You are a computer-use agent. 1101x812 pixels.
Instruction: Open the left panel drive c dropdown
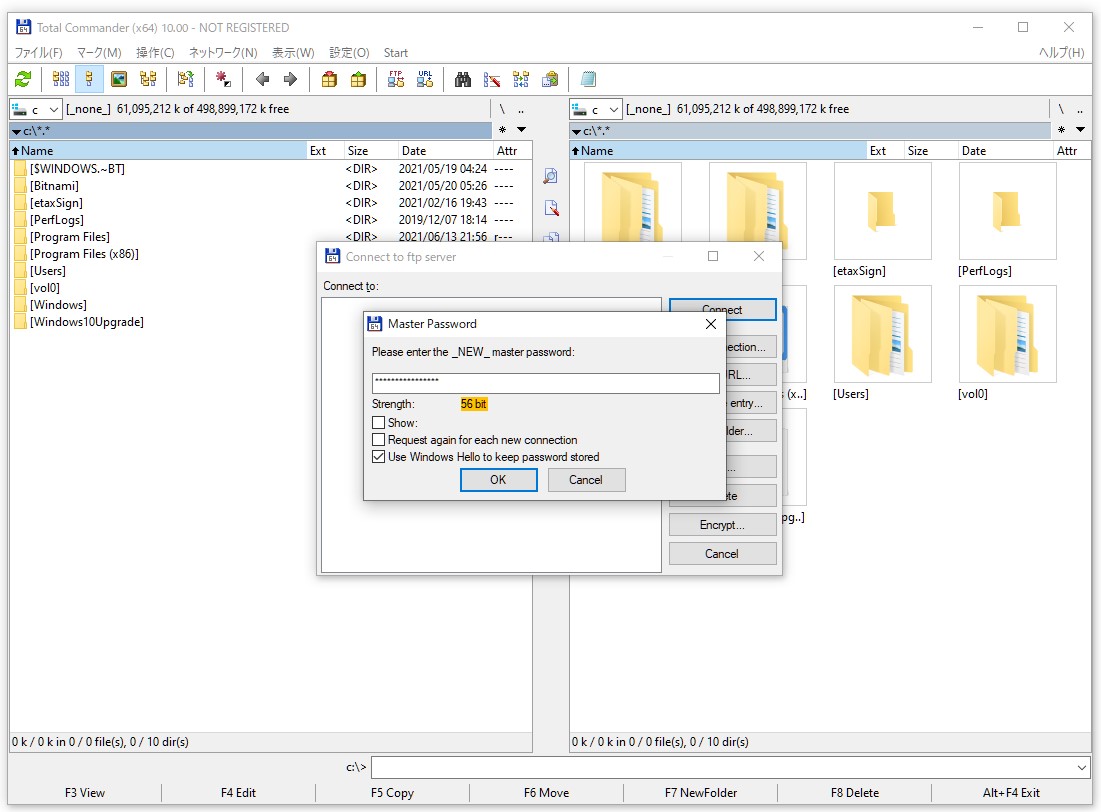36,110
